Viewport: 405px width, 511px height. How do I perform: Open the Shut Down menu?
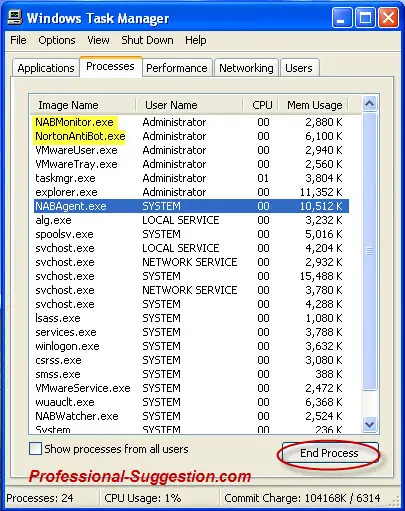(147, 40)
